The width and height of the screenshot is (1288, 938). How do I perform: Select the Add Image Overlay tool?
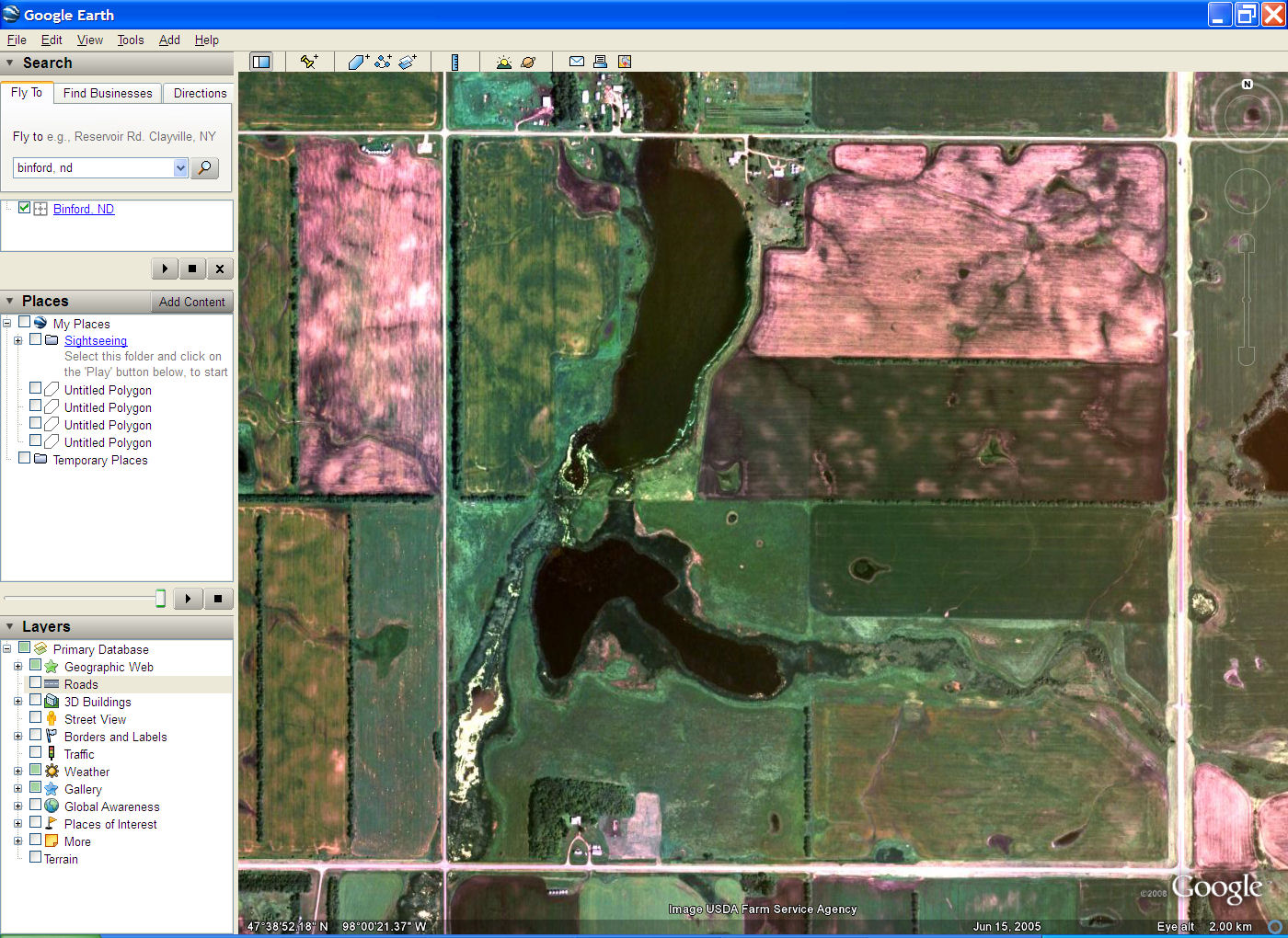click(x=408, y=62)
